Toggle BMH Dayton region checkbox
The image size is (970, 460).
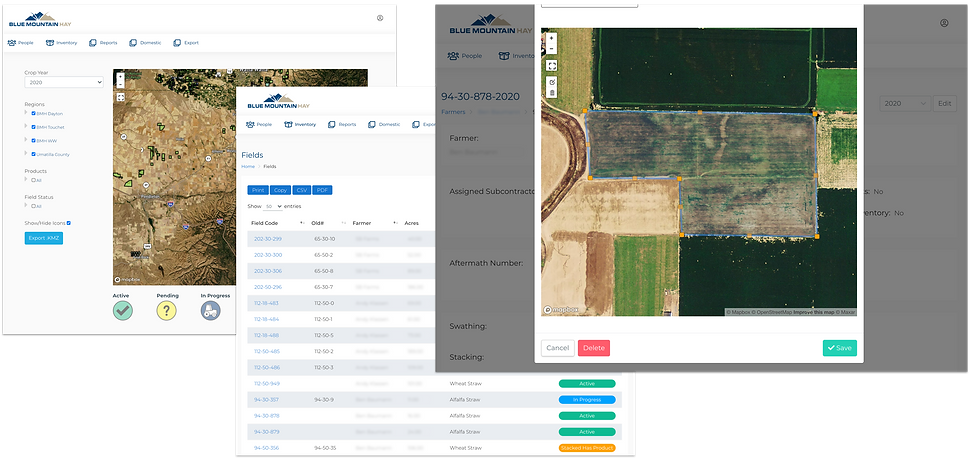tap(33, 114)
